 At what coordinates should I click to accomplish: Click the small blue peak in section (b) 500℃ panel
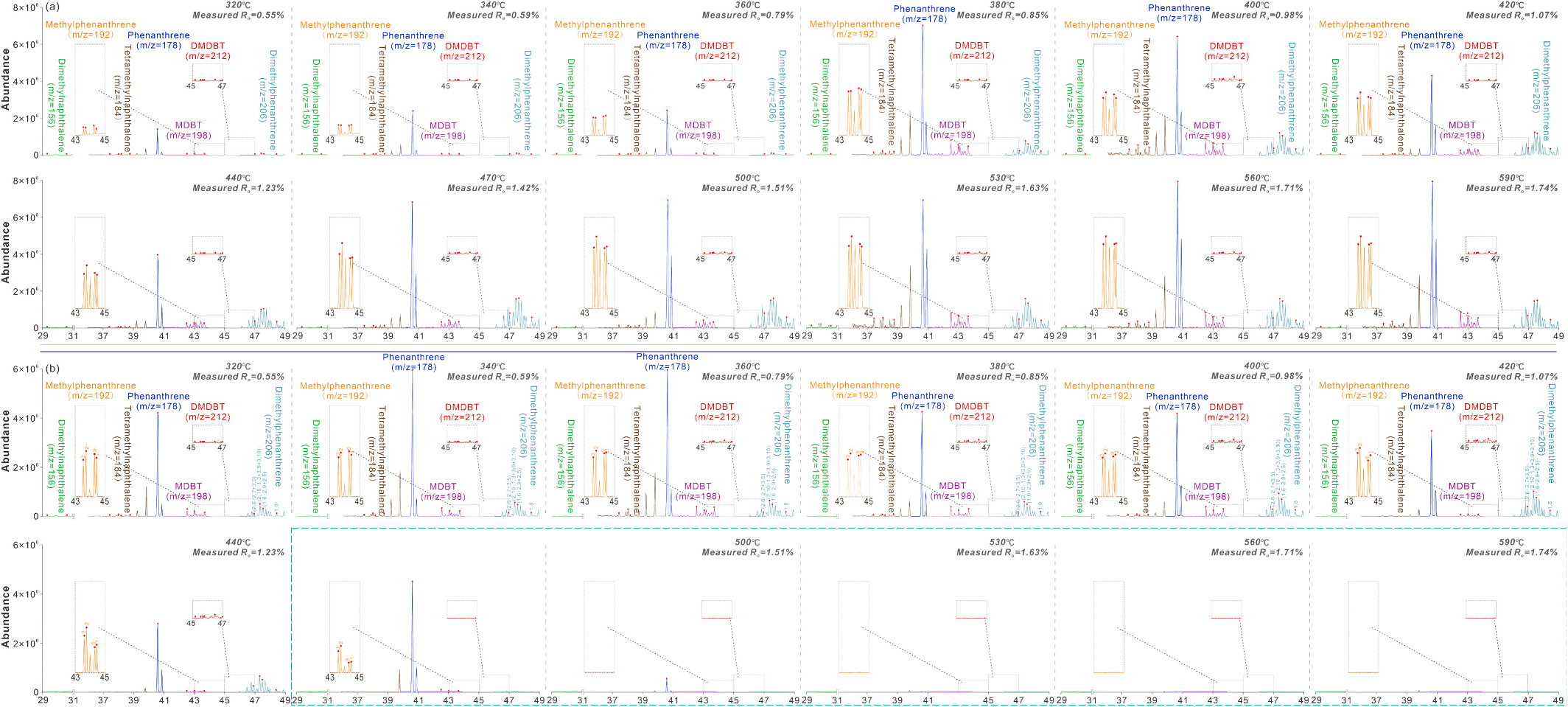pos(666,684)
